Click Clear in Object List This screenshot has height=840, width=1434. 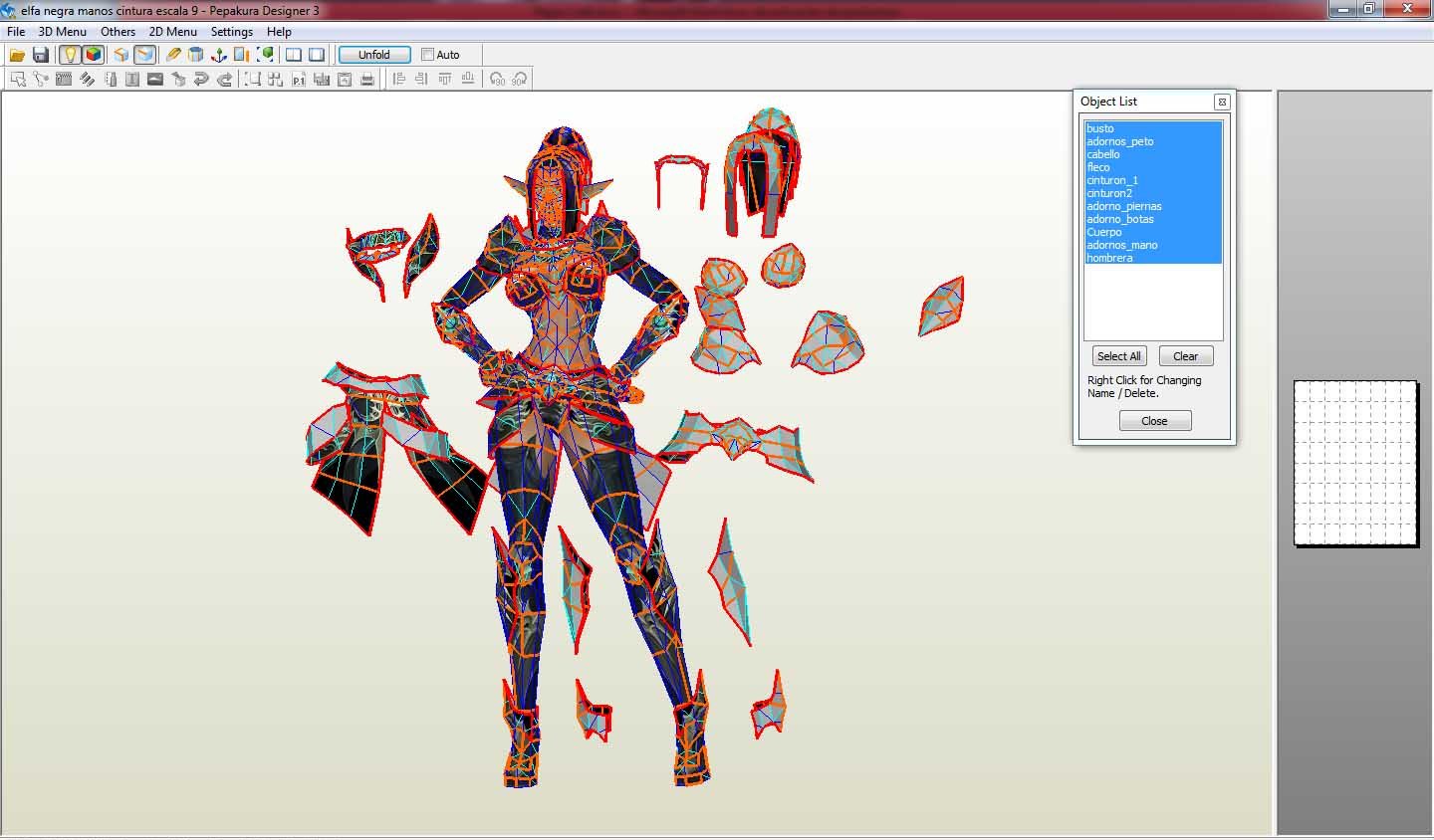(x=1186, y=356)
